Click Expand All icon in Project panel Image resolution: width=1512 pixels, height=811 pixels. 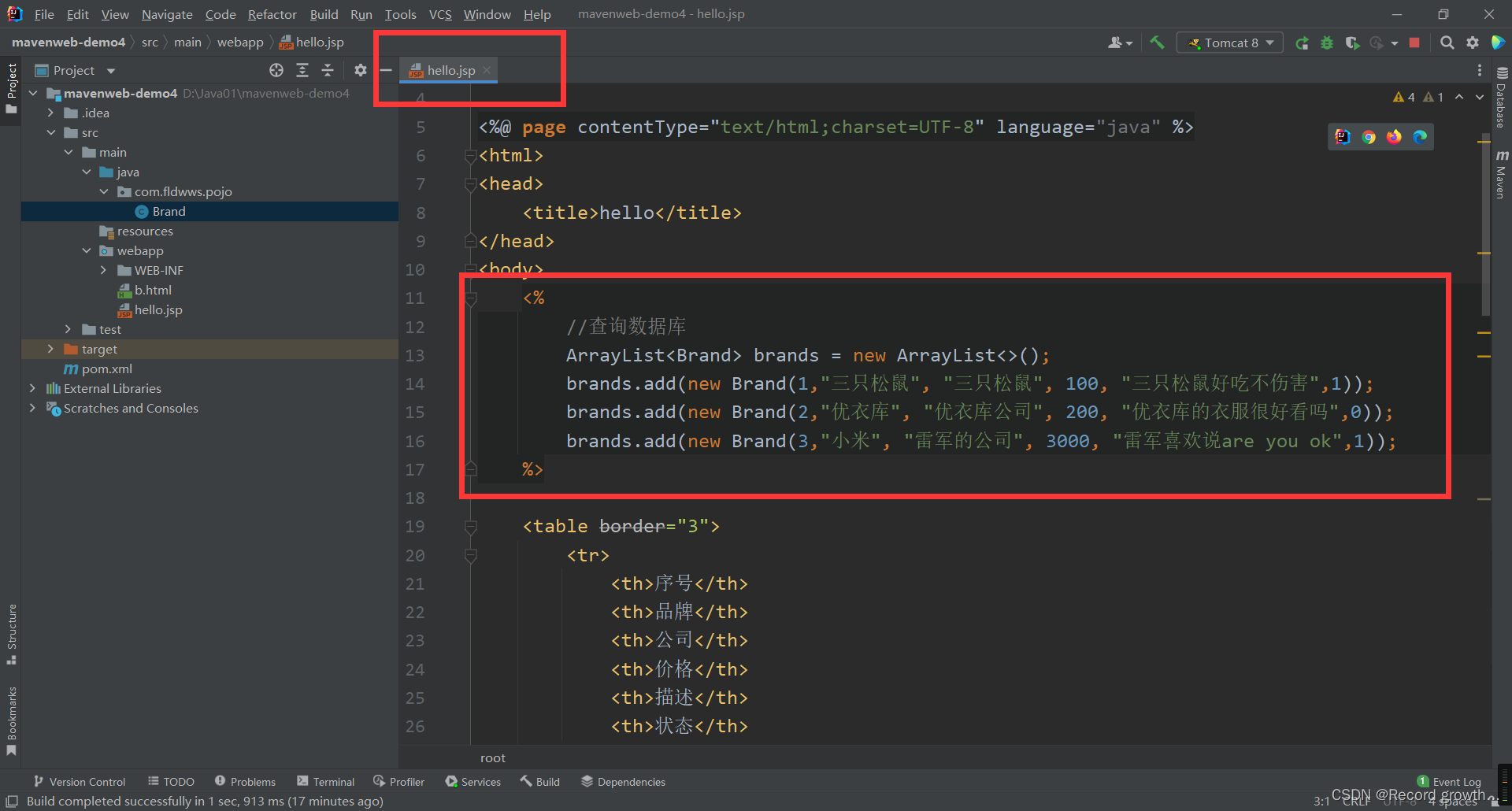302,70
